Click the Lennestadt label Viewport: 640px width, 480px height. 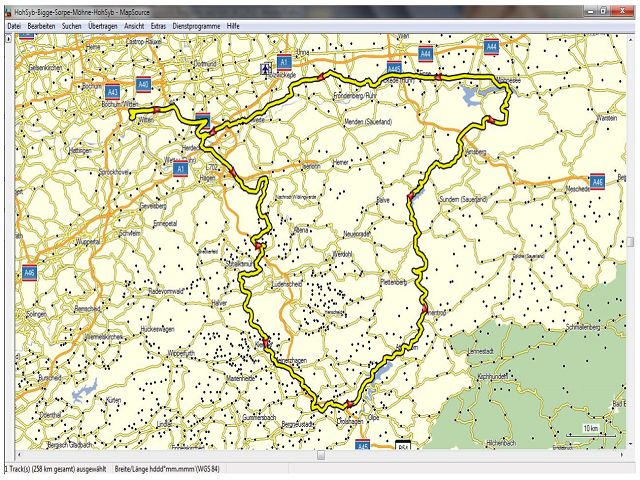click(x=480, y=351)
